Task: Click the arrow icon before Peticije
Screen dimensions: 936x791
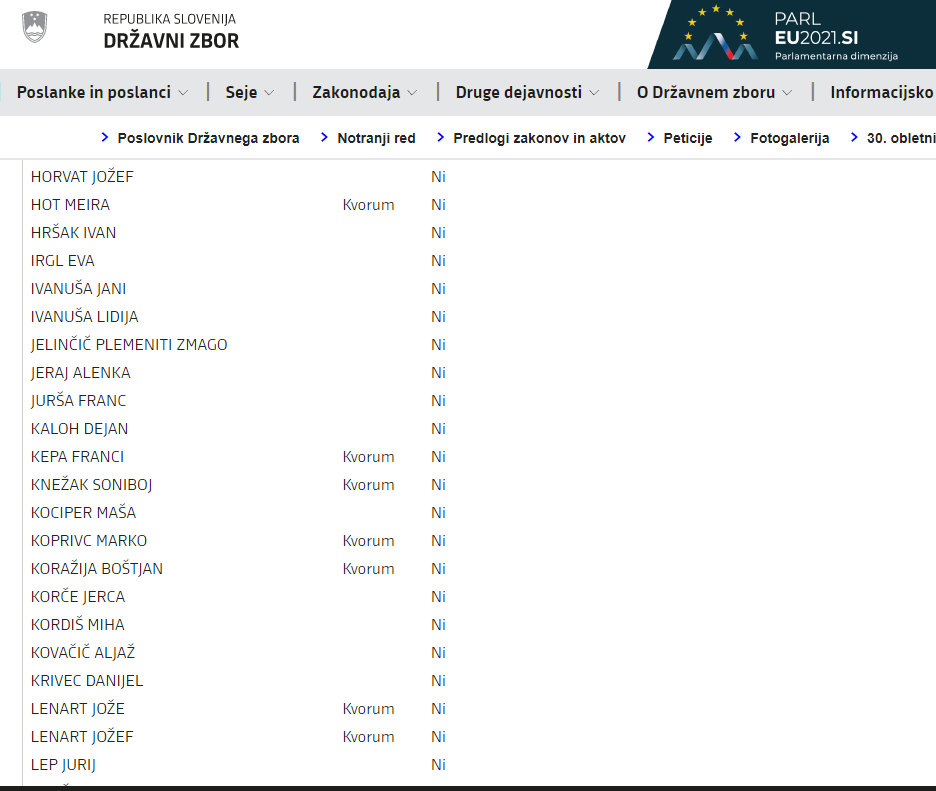Action: [x=651, y=137]
